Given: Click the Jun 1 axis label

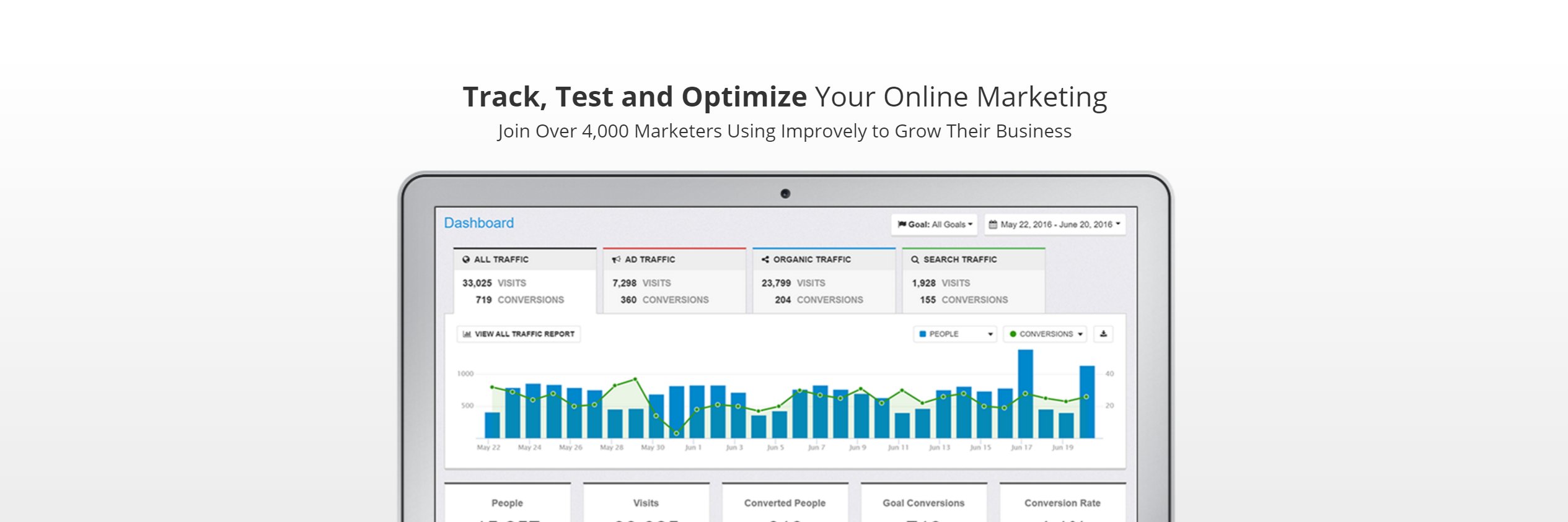Looking at the screenshot, I should click(x=693, y=447).
